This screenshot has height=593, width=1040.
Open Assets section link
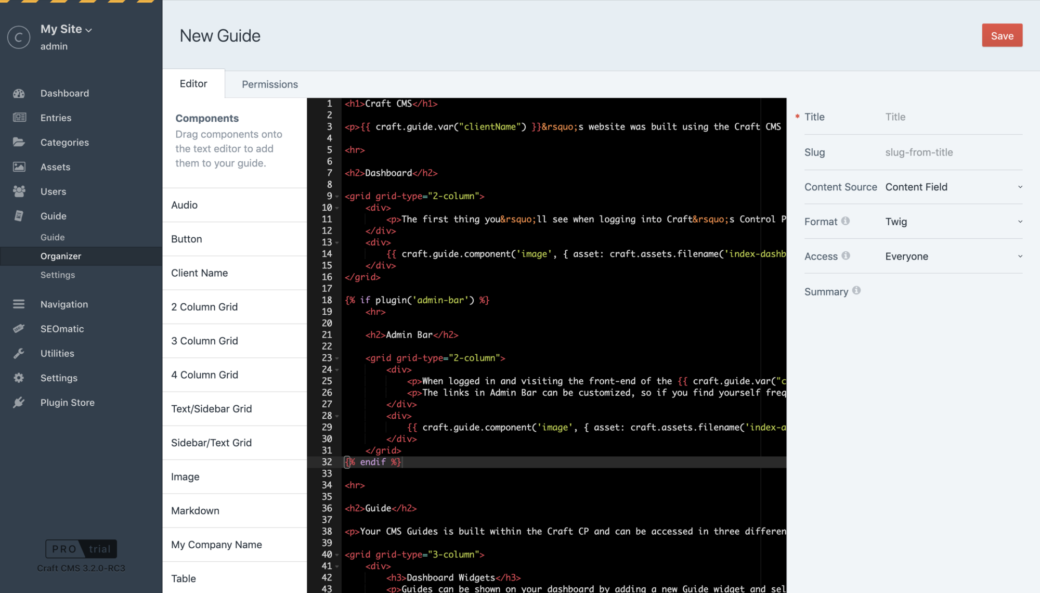coord(55,167)
